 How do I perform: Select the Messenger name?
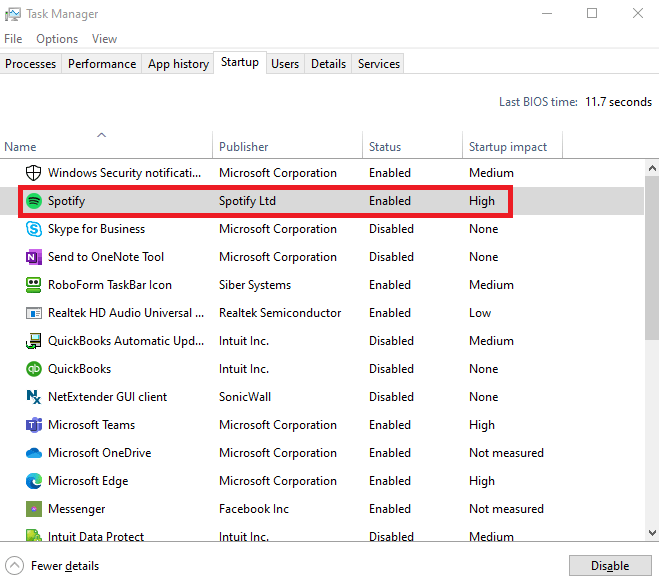pos(76,509)
